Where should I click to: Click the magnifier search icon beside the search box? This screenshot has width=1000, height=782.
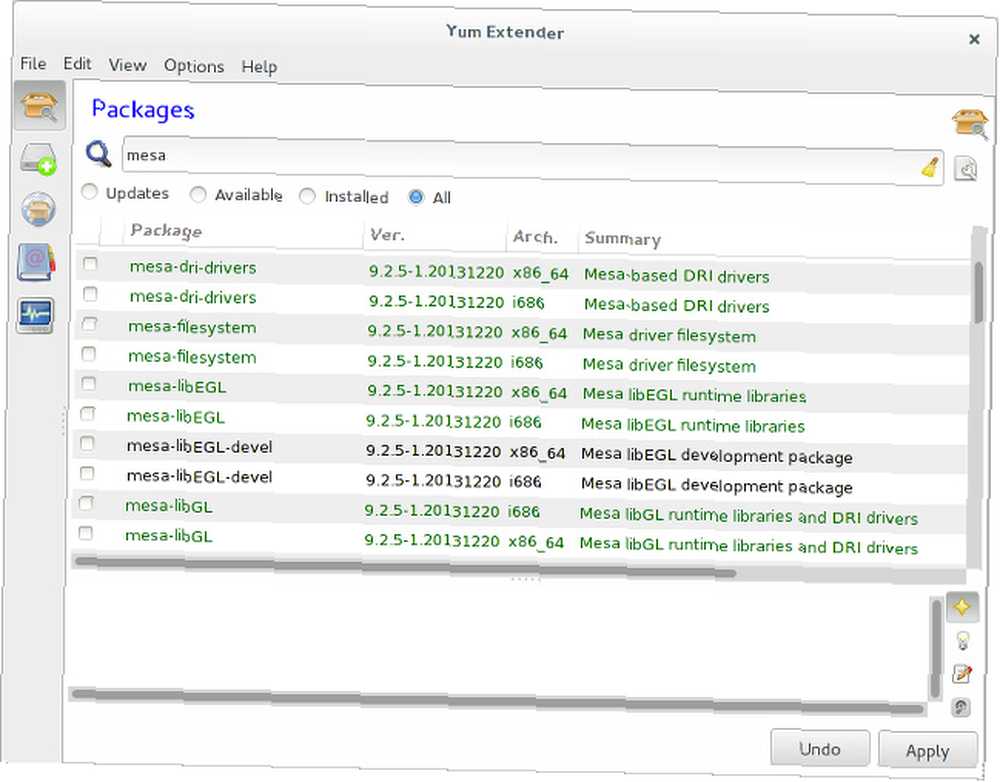tap(99, 153)
